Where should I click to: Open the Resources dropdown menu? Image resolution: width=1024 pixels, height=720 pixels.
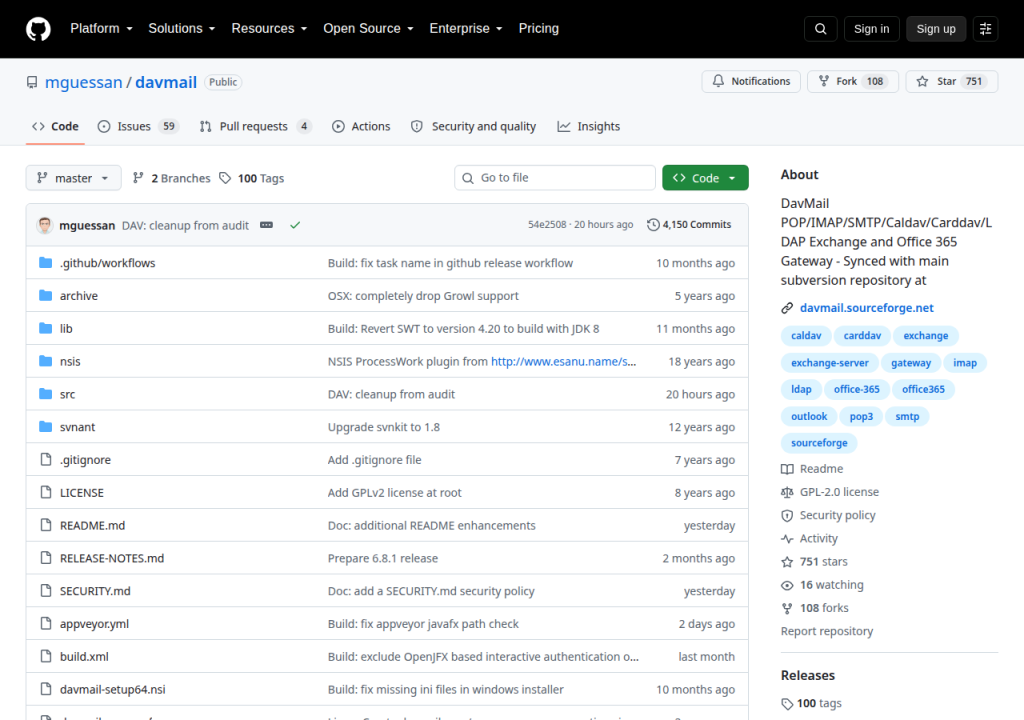(269, 29)
